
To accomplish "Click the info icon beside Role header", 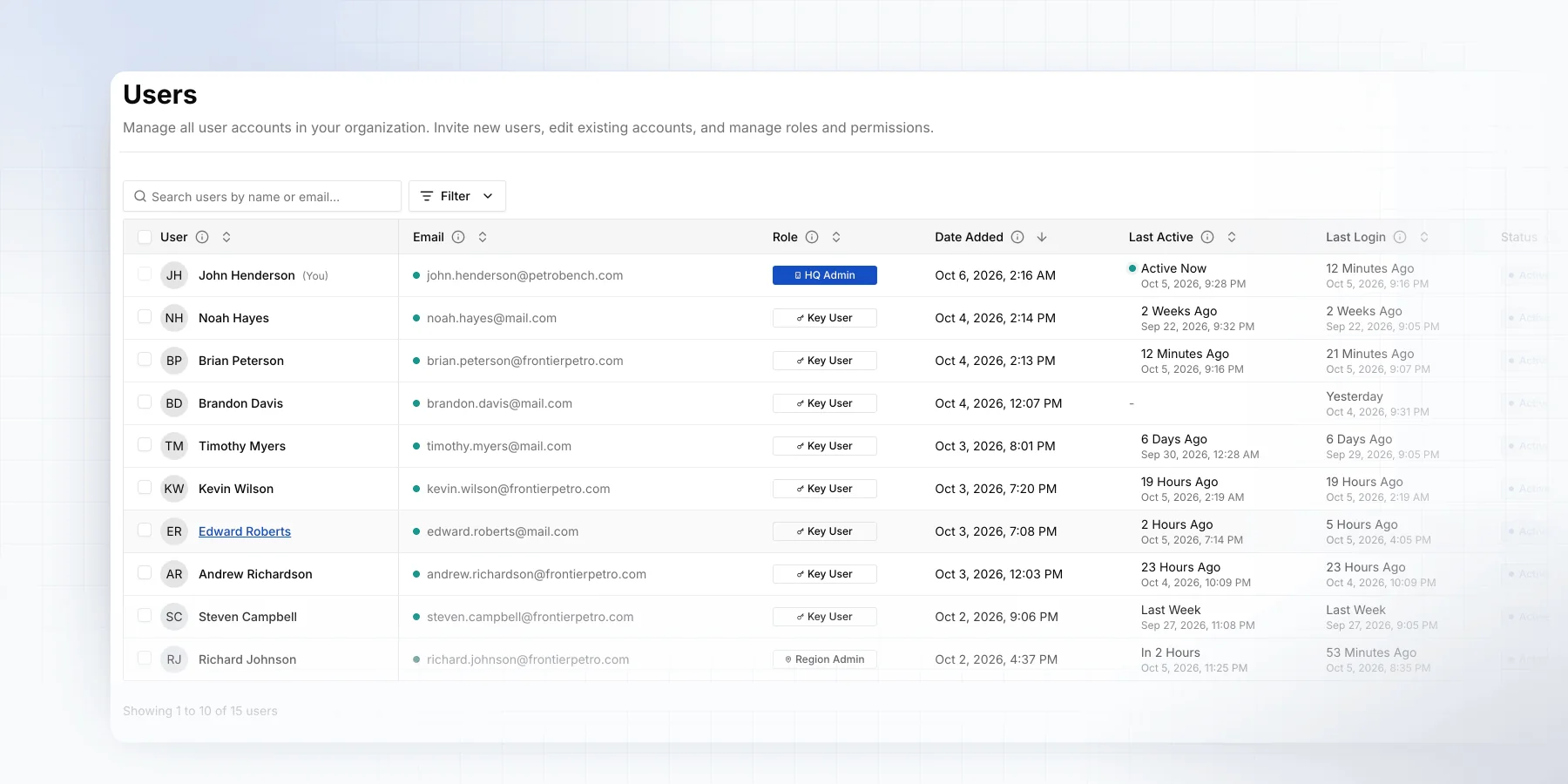I will pos(812,237).
